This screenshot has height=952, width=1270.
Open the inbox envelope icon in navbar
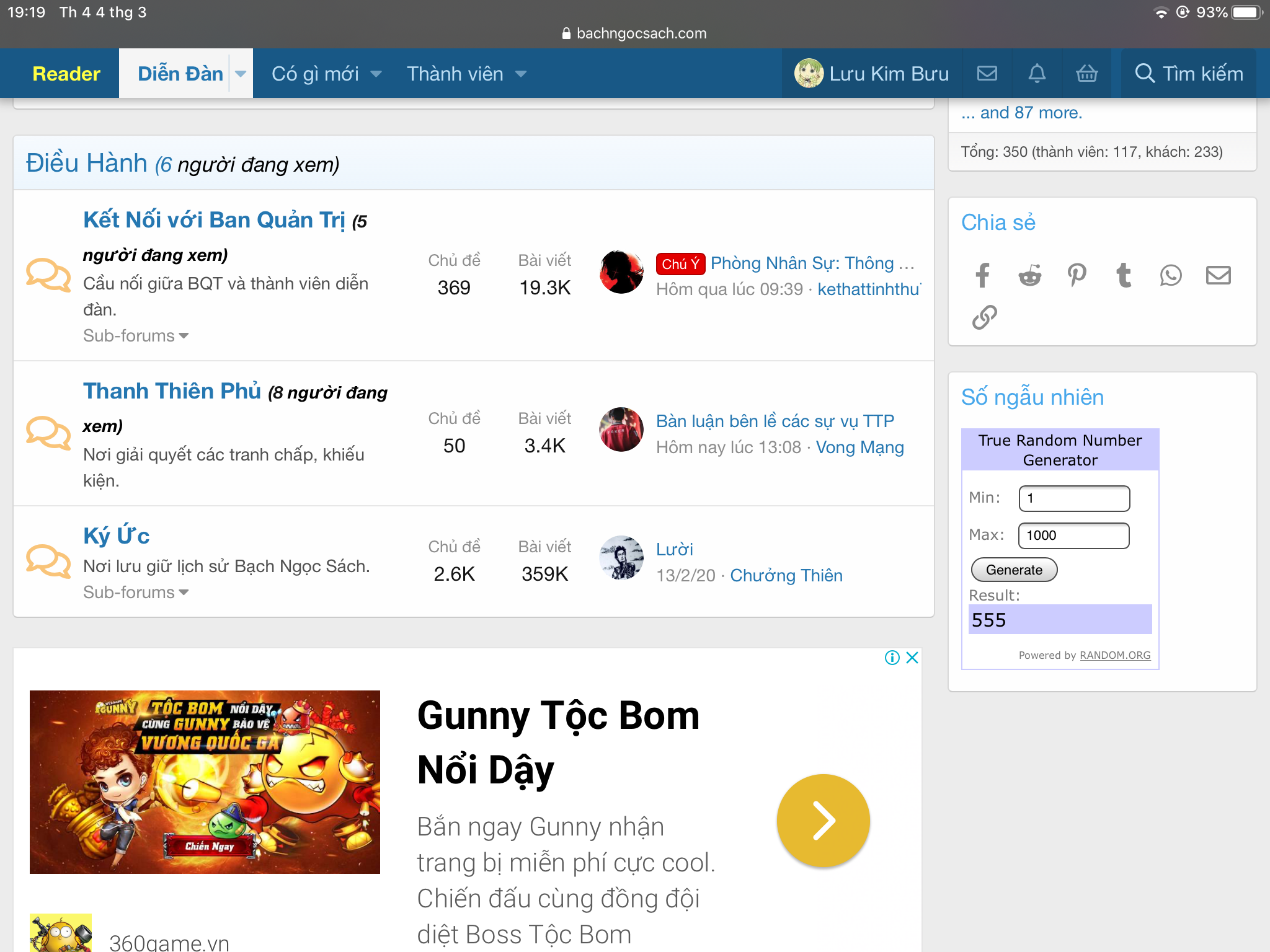pos(987,74)
